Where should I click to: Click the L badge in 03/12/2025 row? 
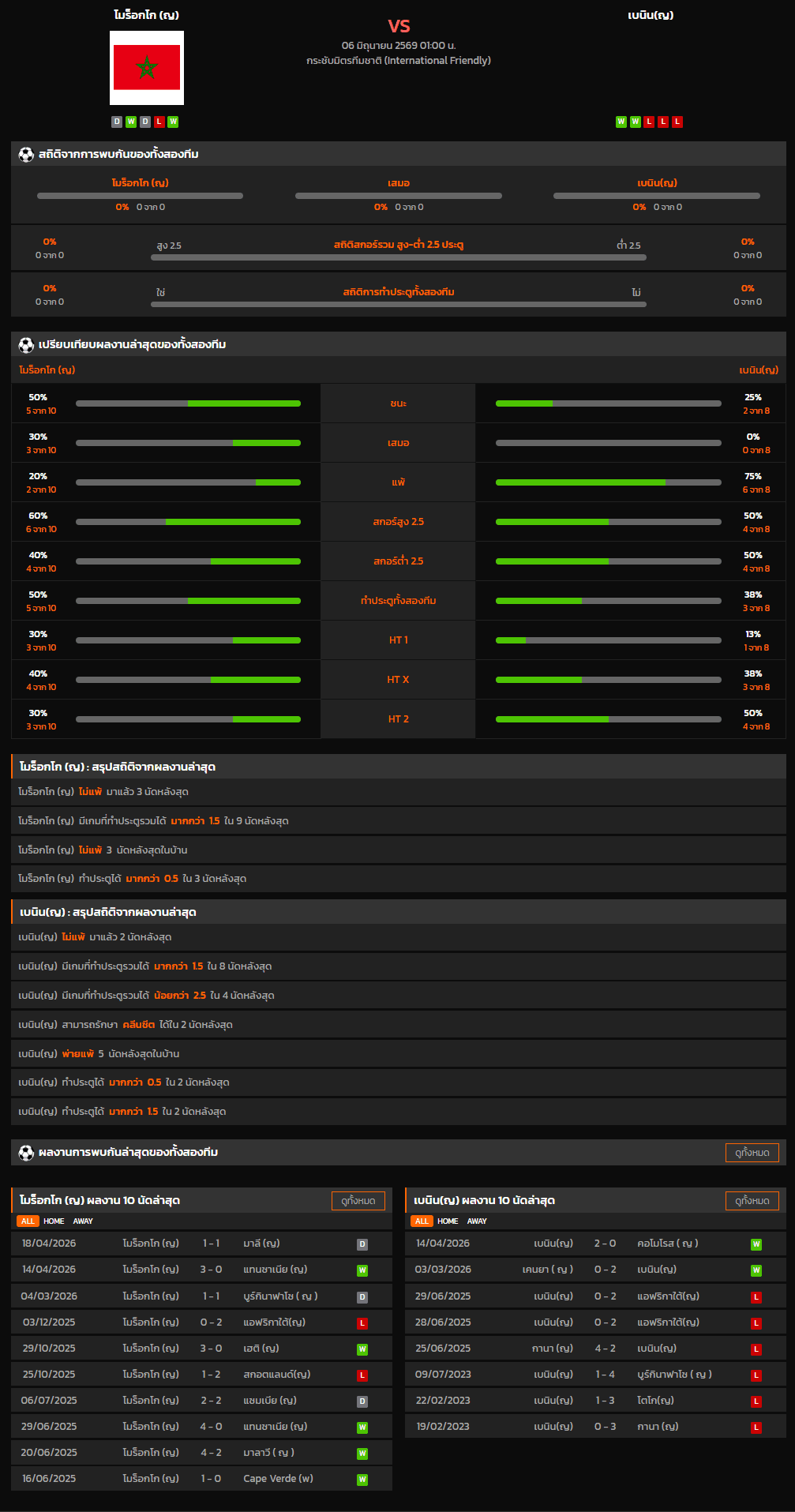click(362, 1323)
